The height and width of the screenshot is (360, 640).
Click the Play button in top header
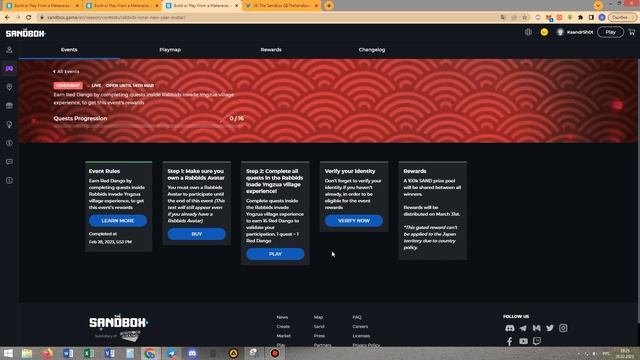click(610, 32)
